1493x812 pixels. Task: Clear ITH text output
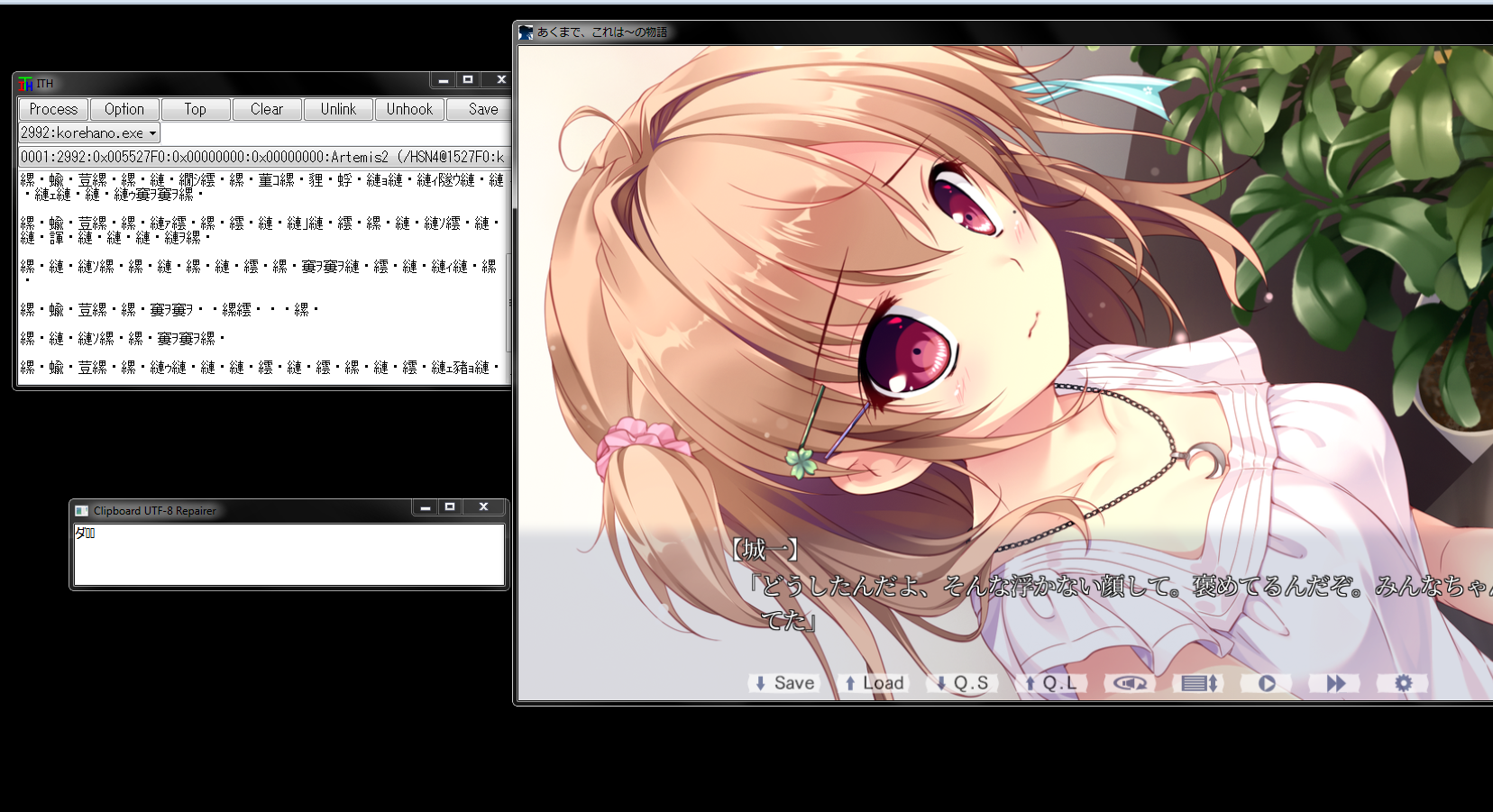267,109
